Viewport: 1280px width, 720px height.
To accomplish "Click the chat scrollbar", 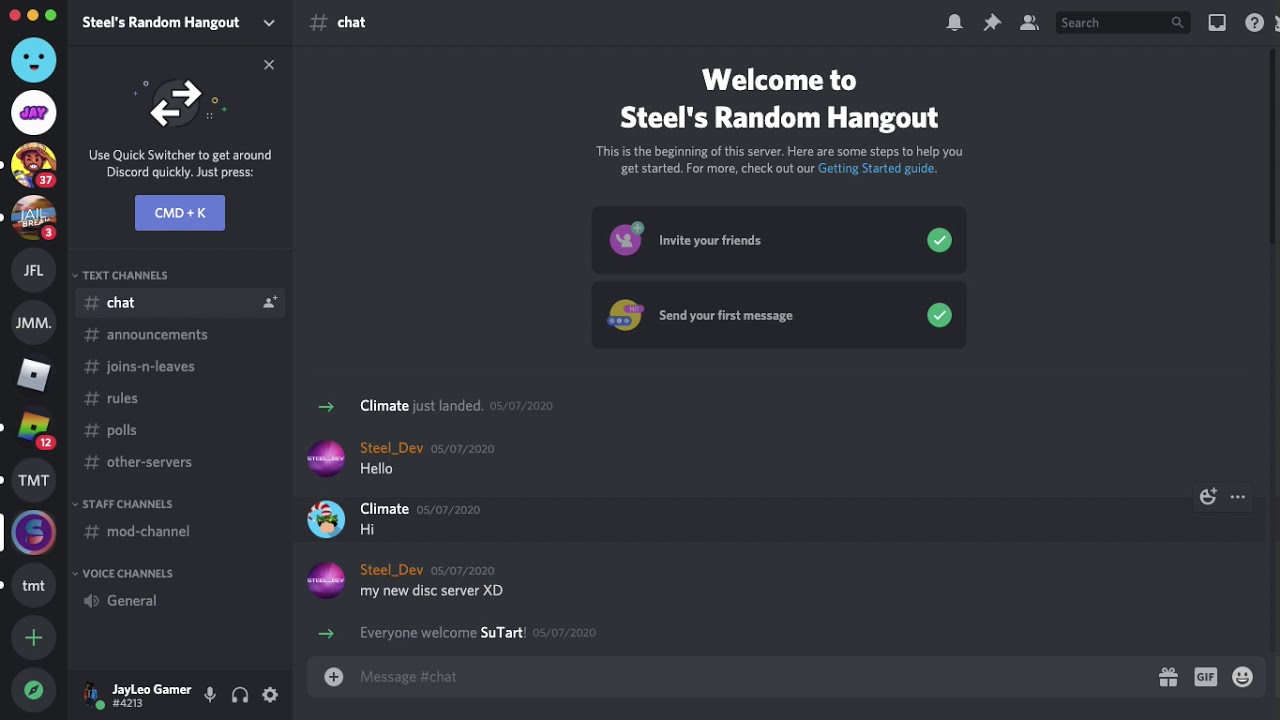I will pos(1273,146).
